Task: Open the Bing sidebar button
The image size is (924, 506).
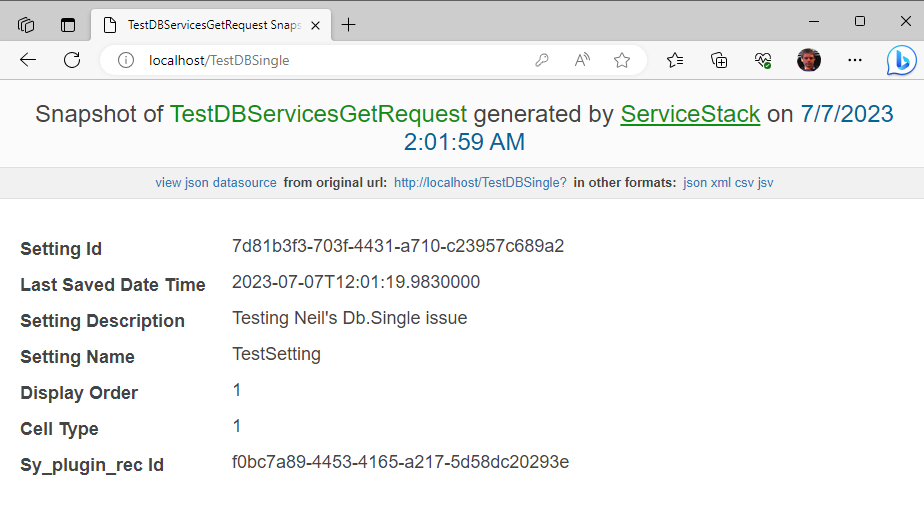Action: [x=901, y=61]
